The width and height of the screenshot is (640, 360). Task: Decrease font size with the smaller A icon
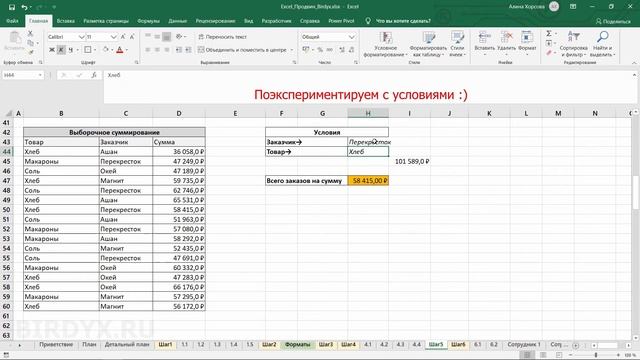point(132,37)
